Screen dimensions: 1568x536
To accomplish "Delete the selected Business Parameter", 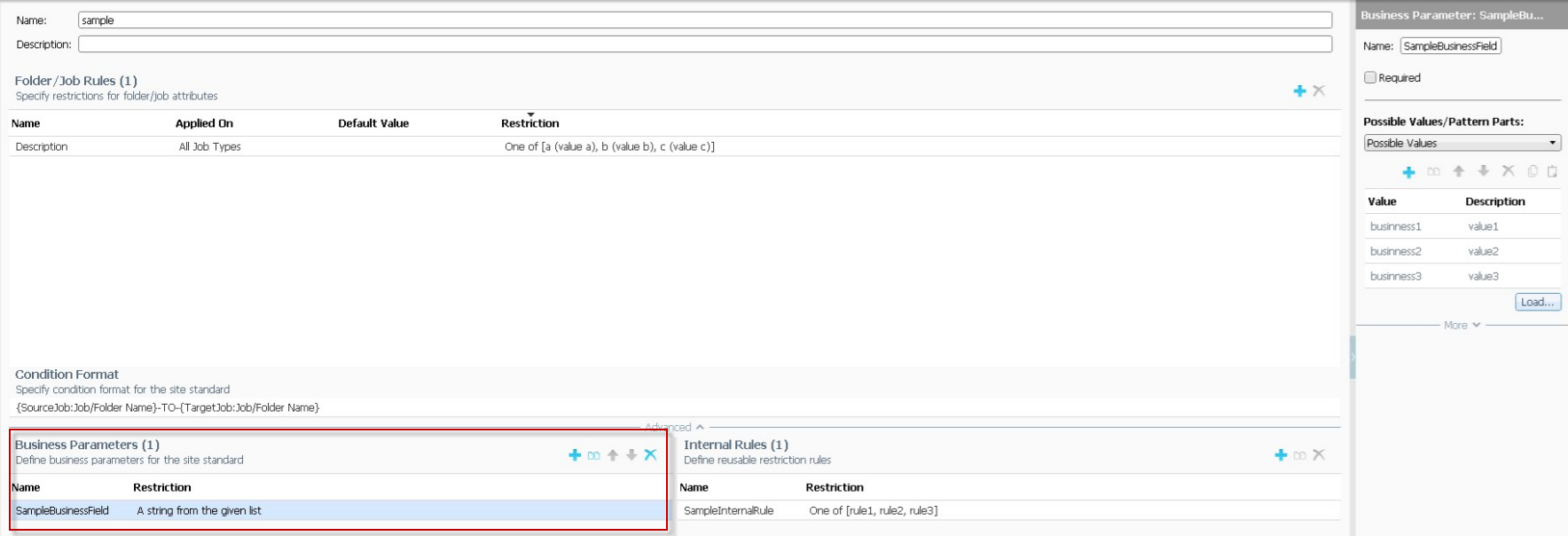I will point(650,454).
